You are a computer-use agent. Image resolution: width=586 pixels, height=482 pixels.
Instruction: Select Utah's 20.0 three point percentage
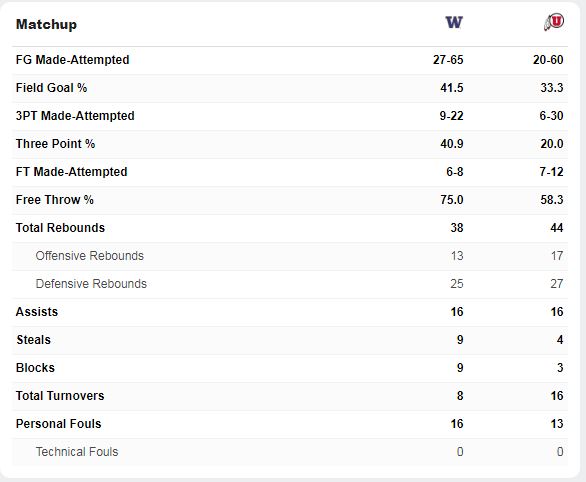click(552, 144)
